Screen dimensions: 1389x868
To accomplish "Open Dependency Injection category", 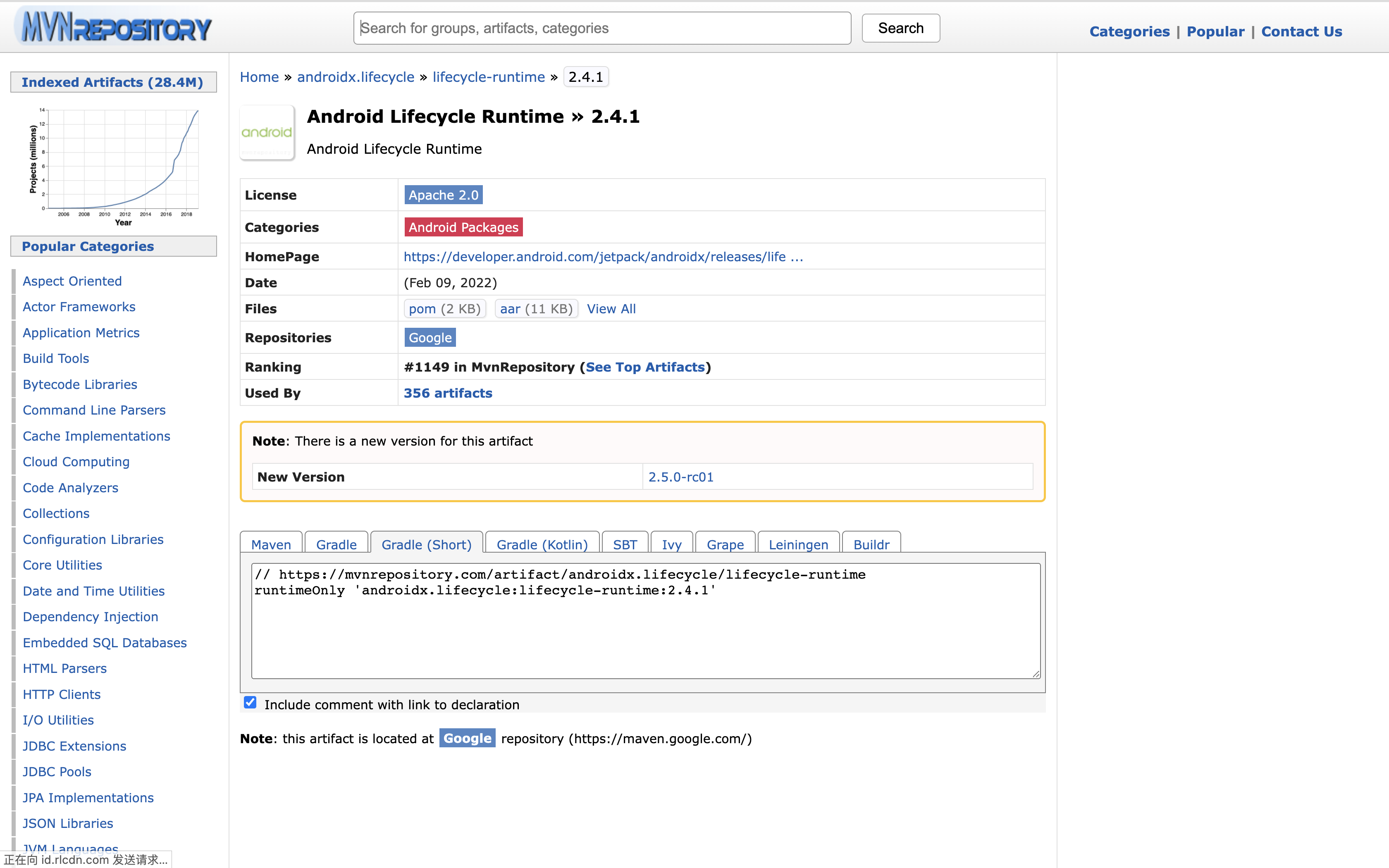I will click(90, 617).
